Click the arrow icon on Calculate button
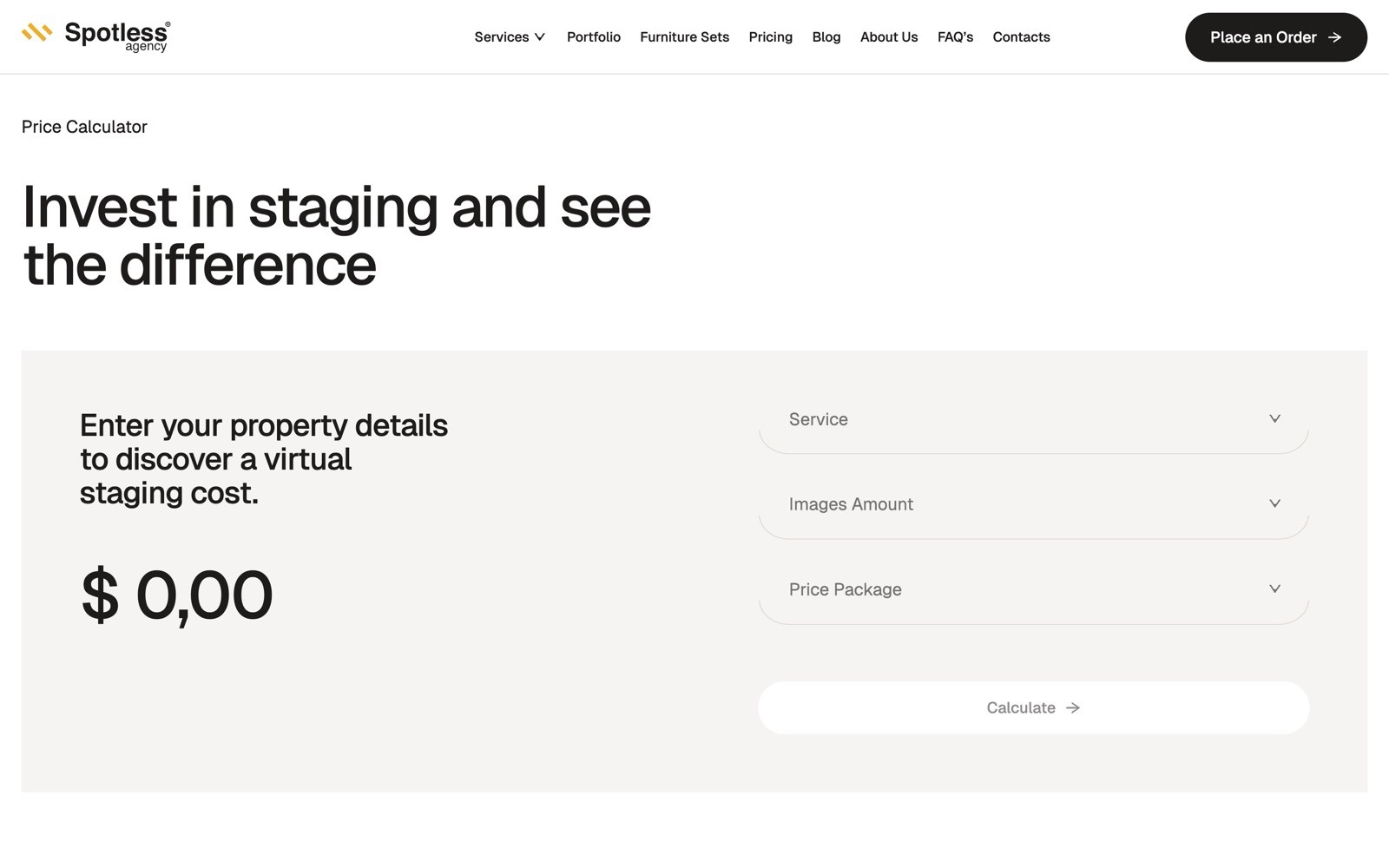The image size is (1389, 868). pyautogui.click(x=1073, y=707)
